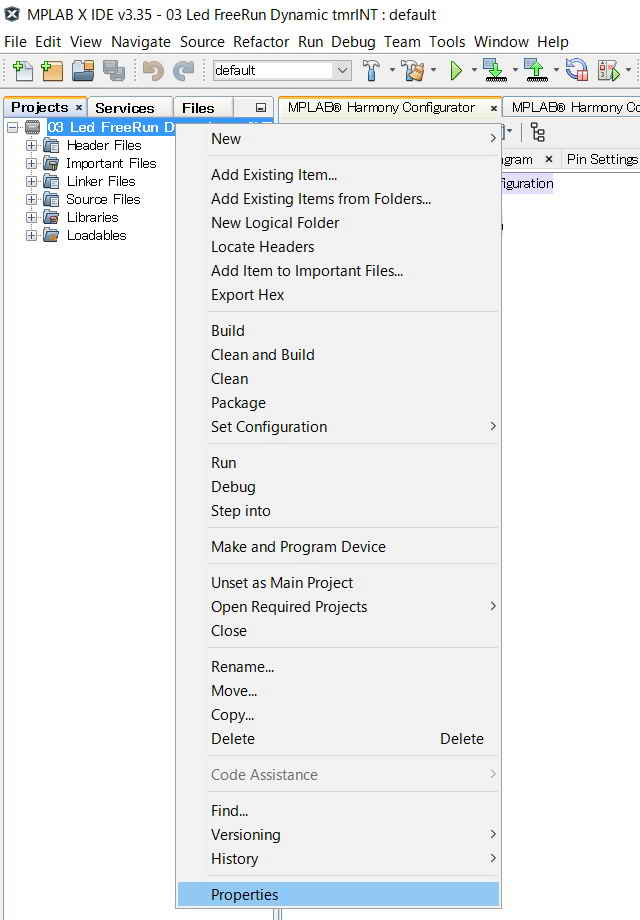This screenshot has width=640, height=920.
Task: Click the Build Project hammer icon
Action: click(371, 71)
